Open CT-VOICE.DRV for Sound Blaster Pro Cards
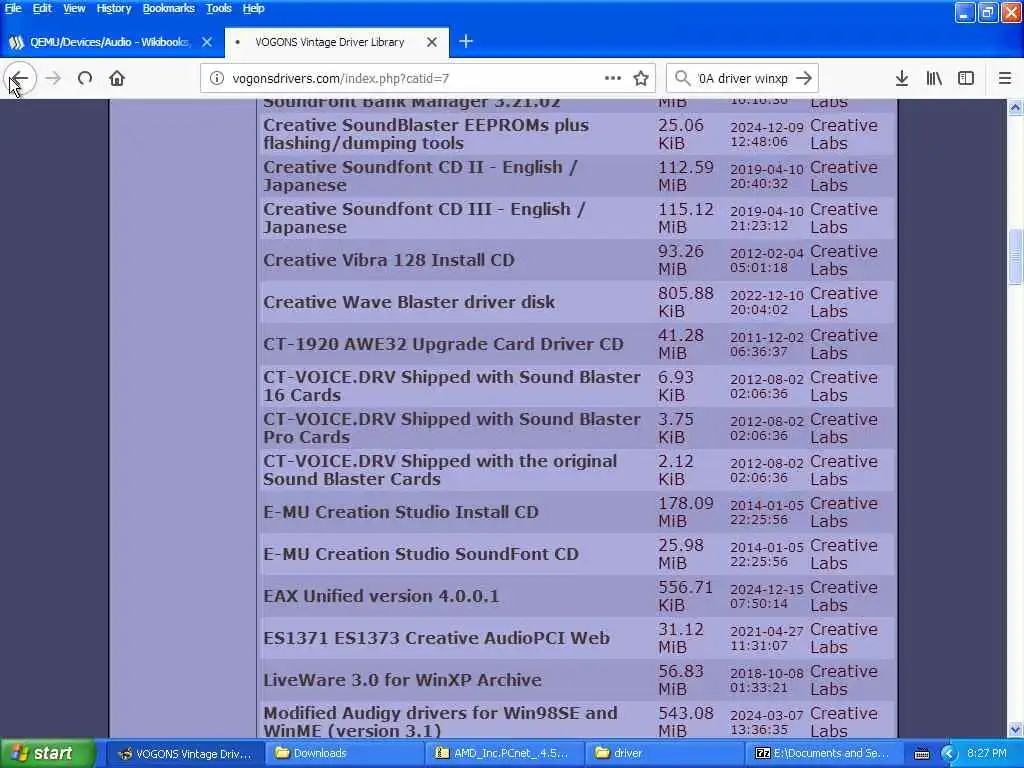Image resolution: width=1024 pixels, height=768 pixels. [452, 428]
